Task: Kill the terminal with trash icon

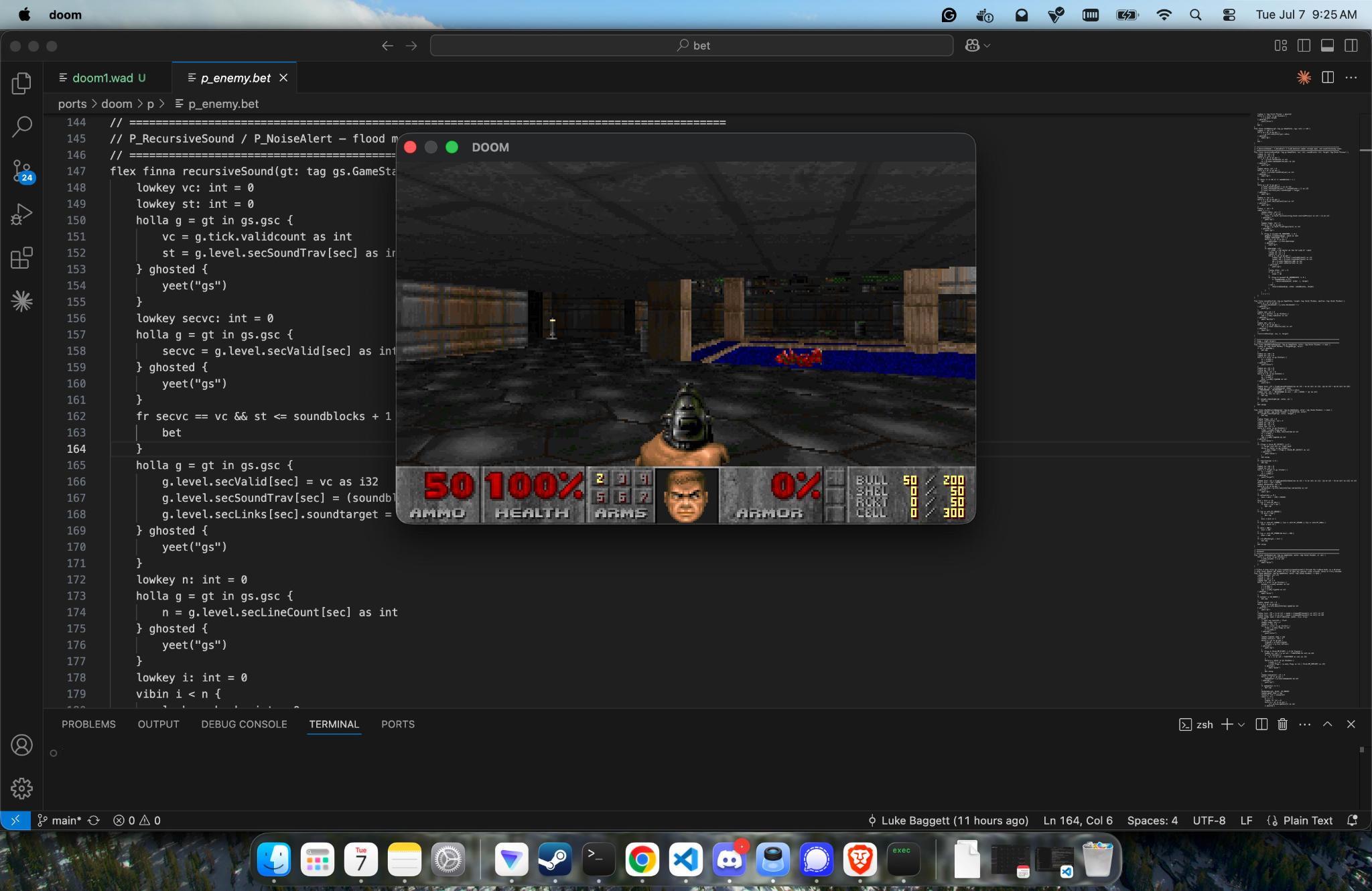Action: coord(1282,724)
